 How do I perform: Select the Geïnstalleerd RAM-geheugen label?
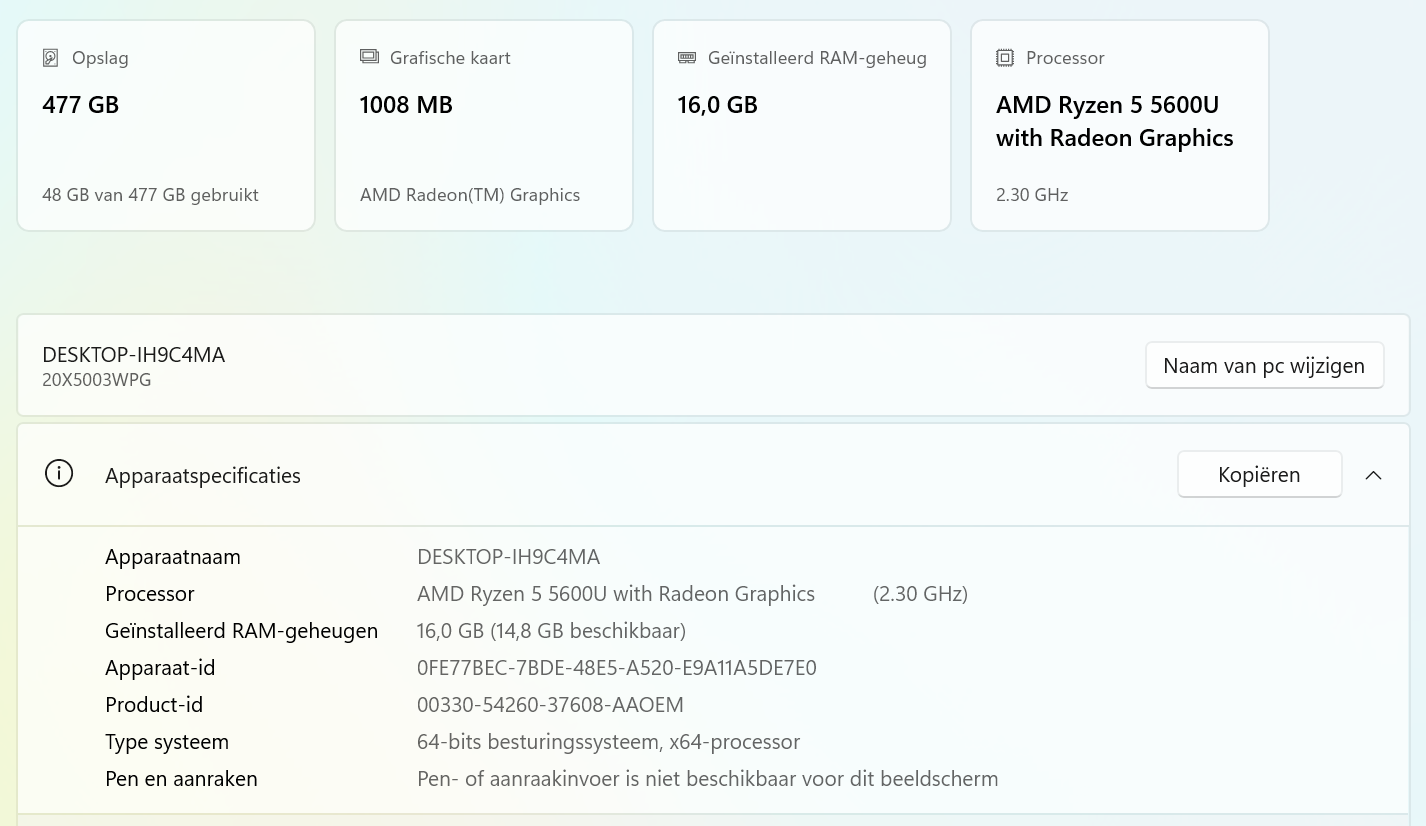[241, 631]
